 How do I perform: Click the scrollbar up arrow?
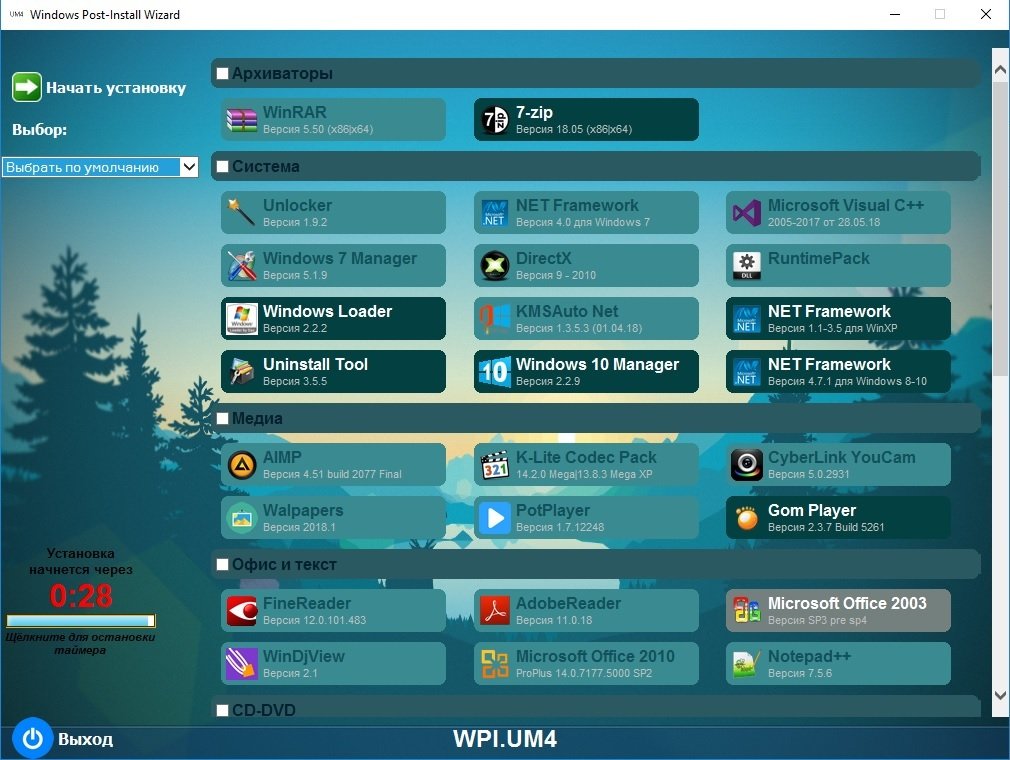tap(1000, 70)
